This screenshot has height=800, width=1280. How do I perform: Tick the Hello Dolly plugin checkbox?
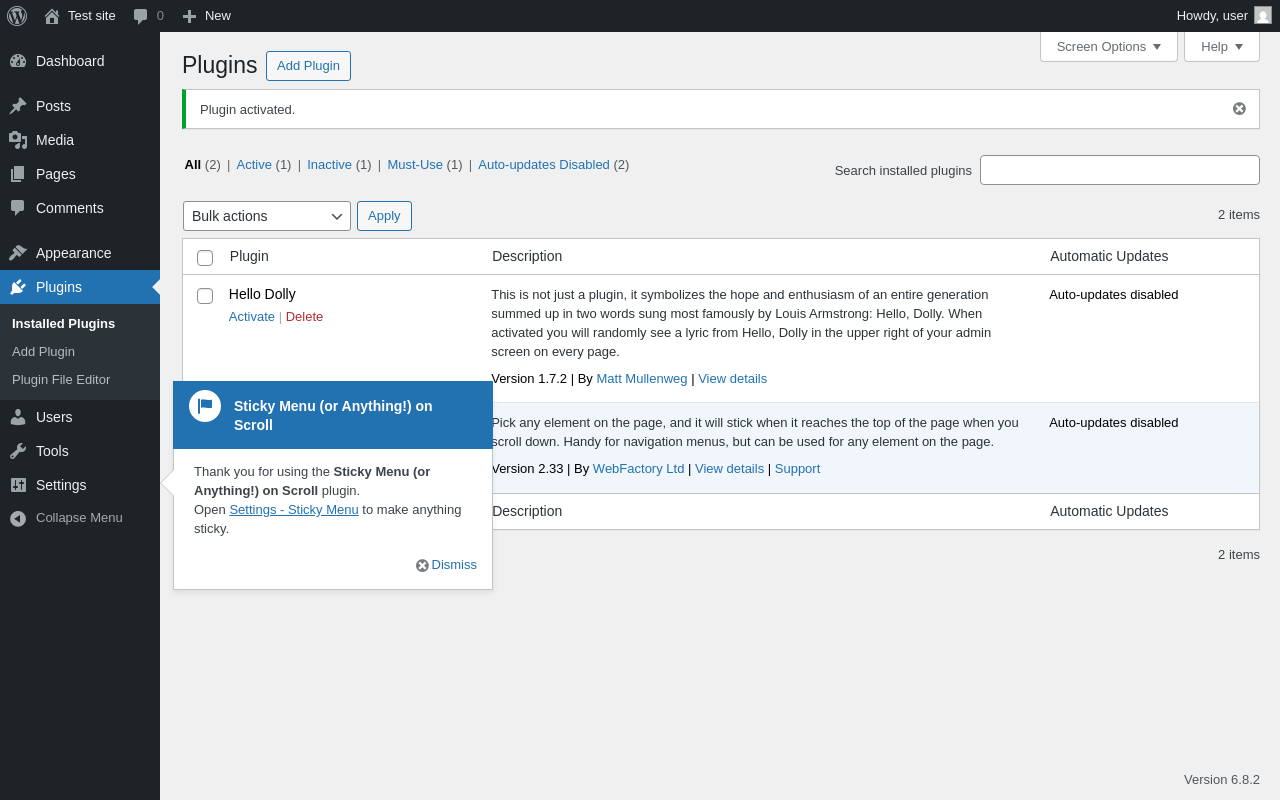point(205,296)
